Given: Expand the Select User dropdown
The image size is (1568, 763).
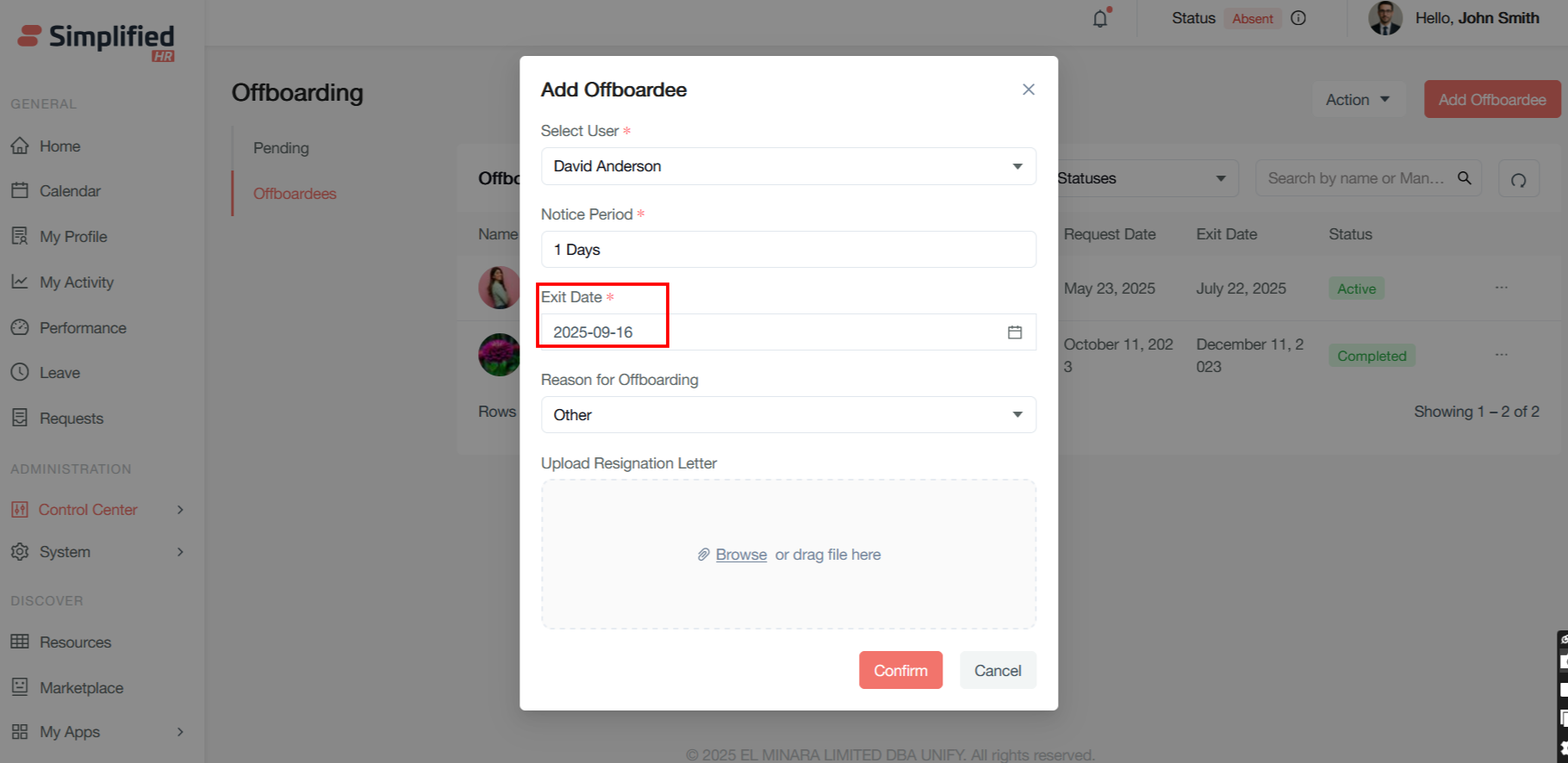Looking at the screenshot, I should pyautogui.click(x=1017, y=166).
